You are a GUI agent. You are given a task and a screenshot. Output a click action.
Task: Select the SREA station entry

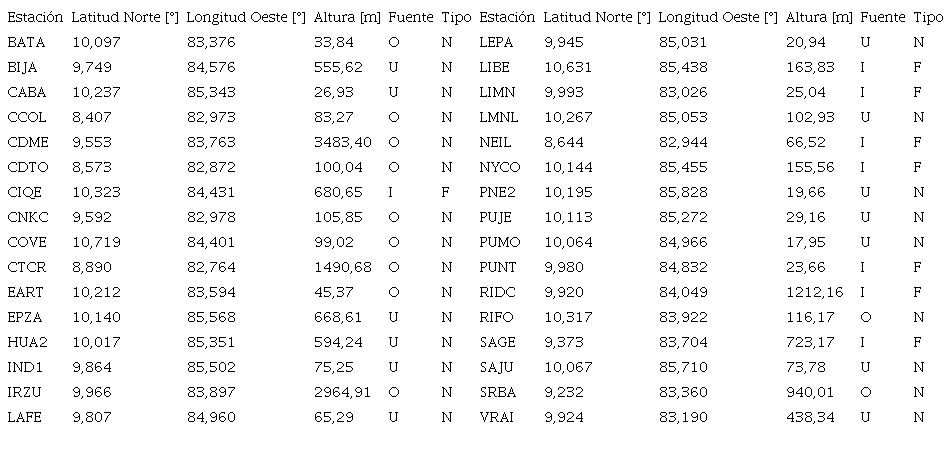coord(497,392)
